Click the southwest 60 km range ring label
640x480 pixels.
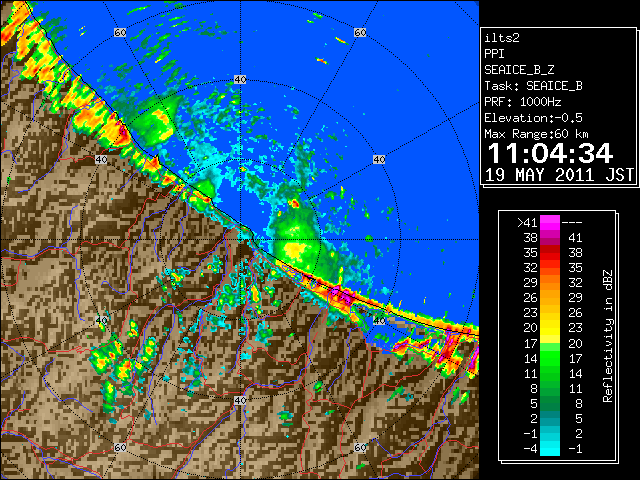[x=120, y=448]
